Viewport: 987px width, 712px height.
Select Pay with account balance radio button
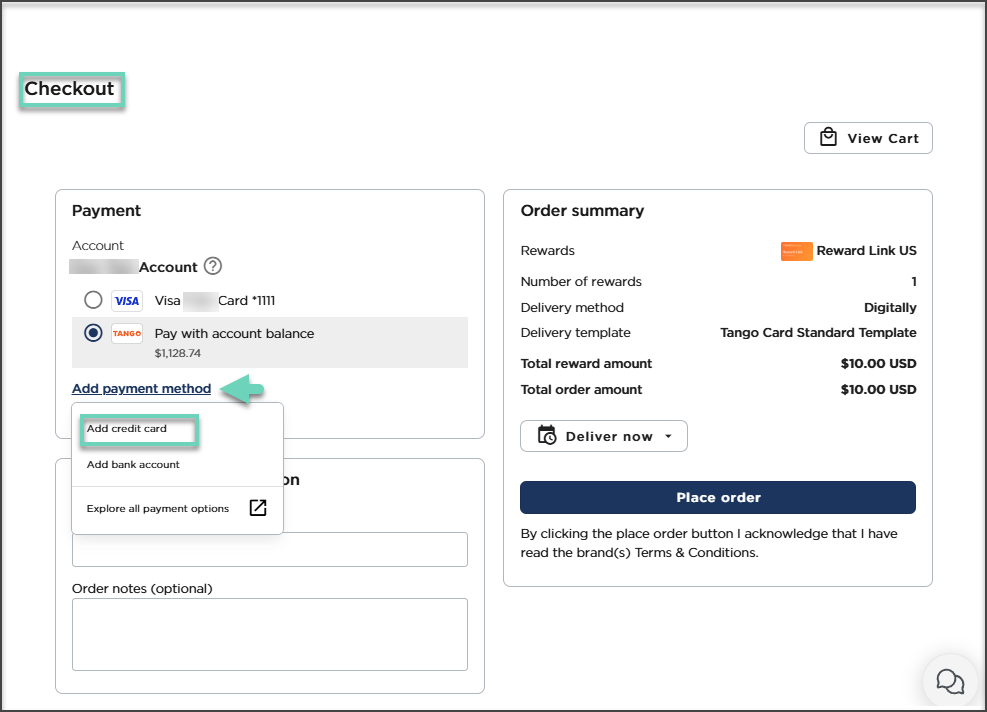93,333
